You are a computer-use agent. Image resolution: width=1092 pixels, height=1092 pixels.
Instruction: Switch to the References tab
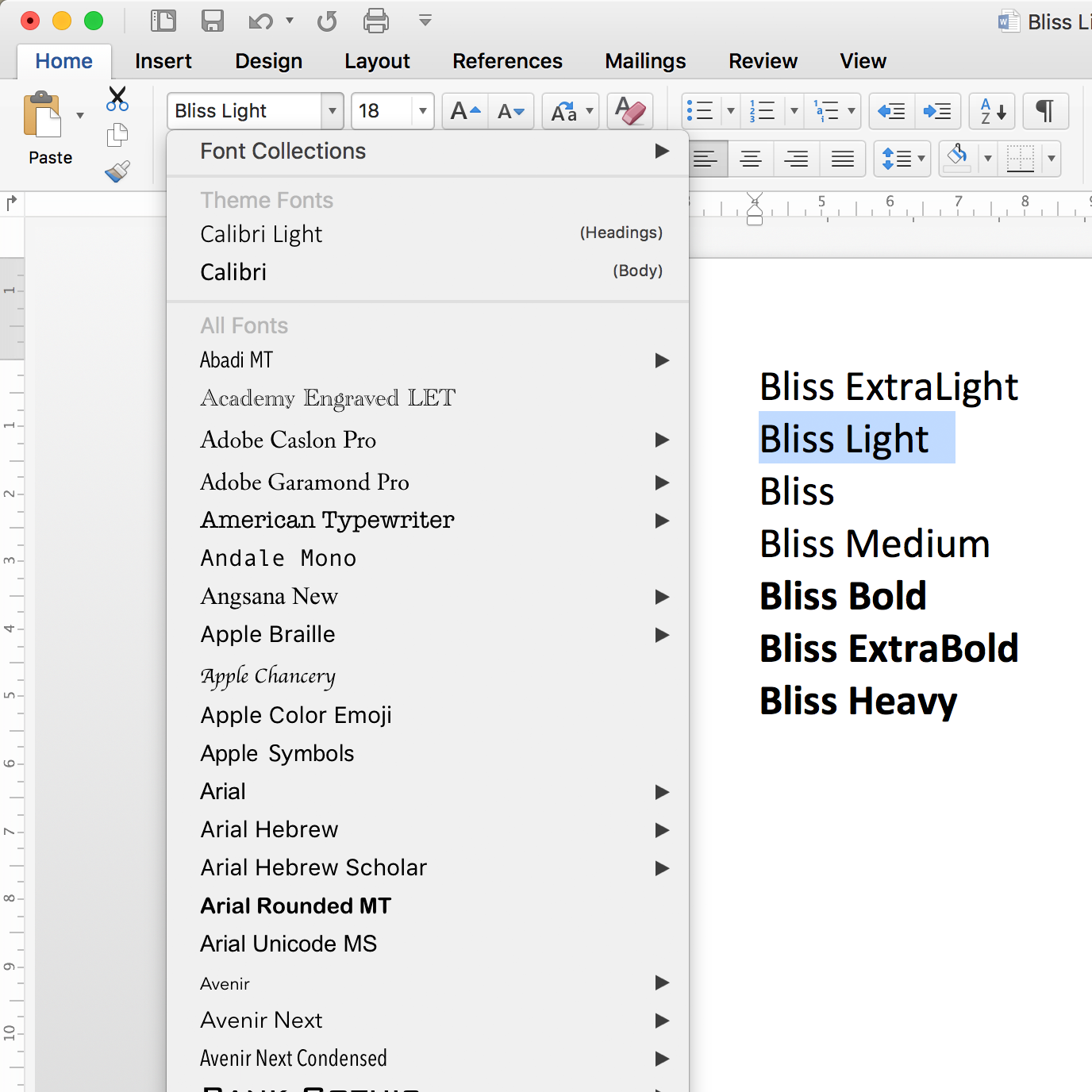click(508, 61)
